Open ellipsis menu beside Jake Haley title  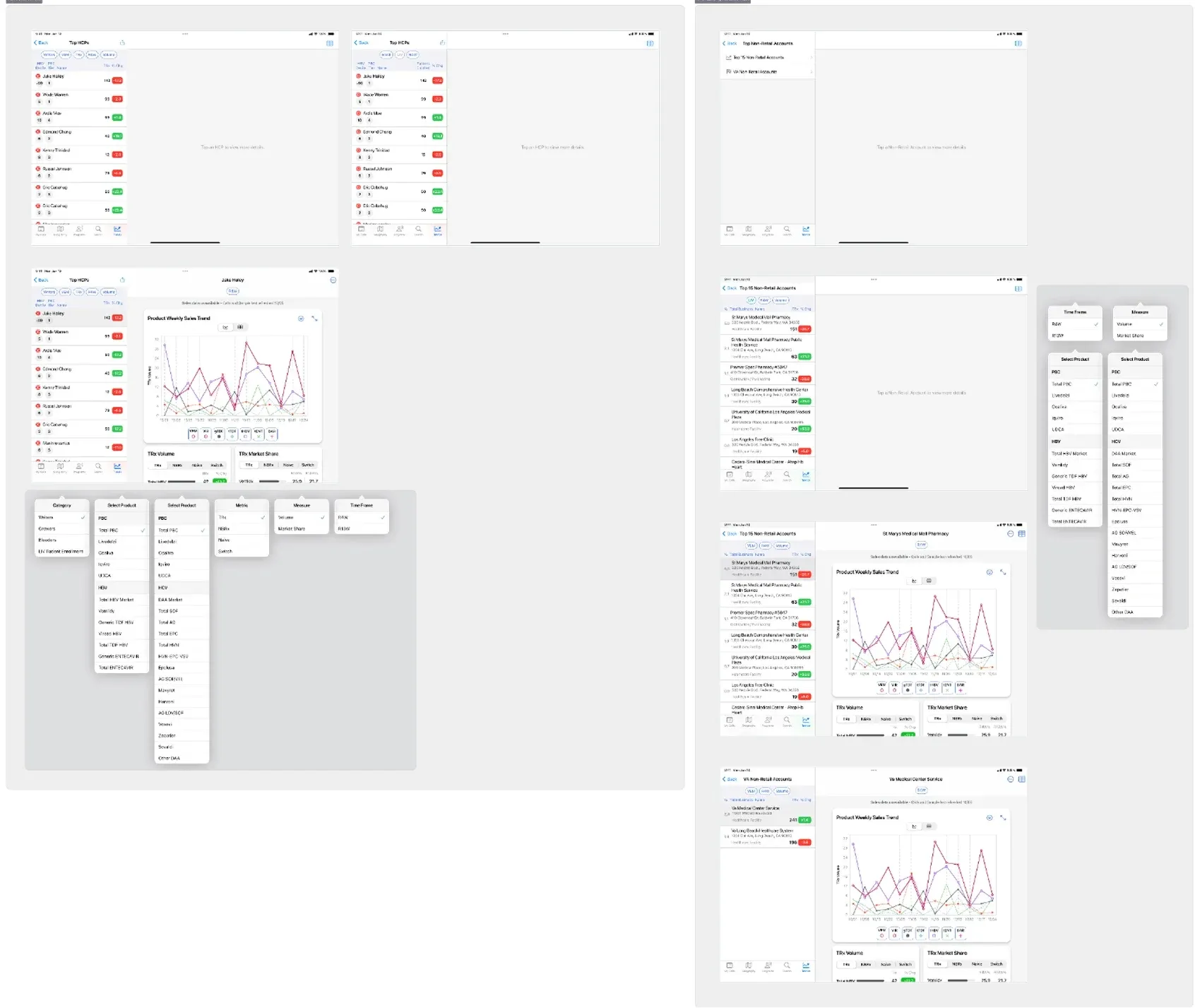[x=333, y=280]
